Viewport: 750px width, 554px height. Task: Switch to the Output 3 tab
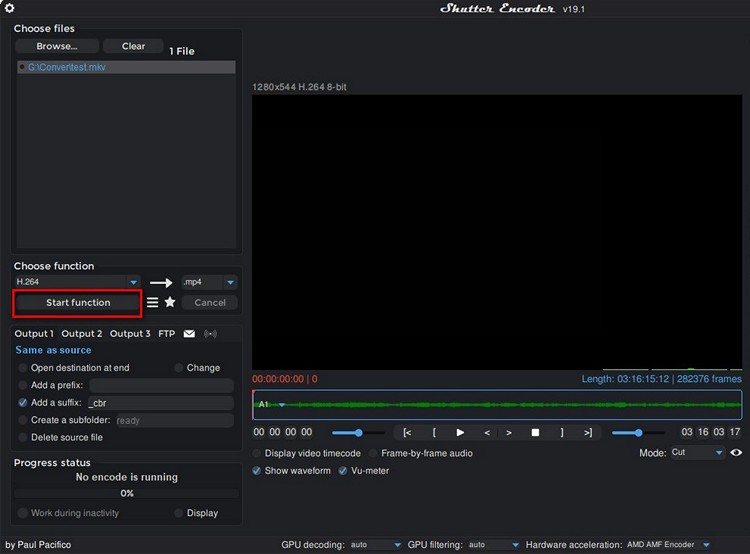(x=130, y=333)
